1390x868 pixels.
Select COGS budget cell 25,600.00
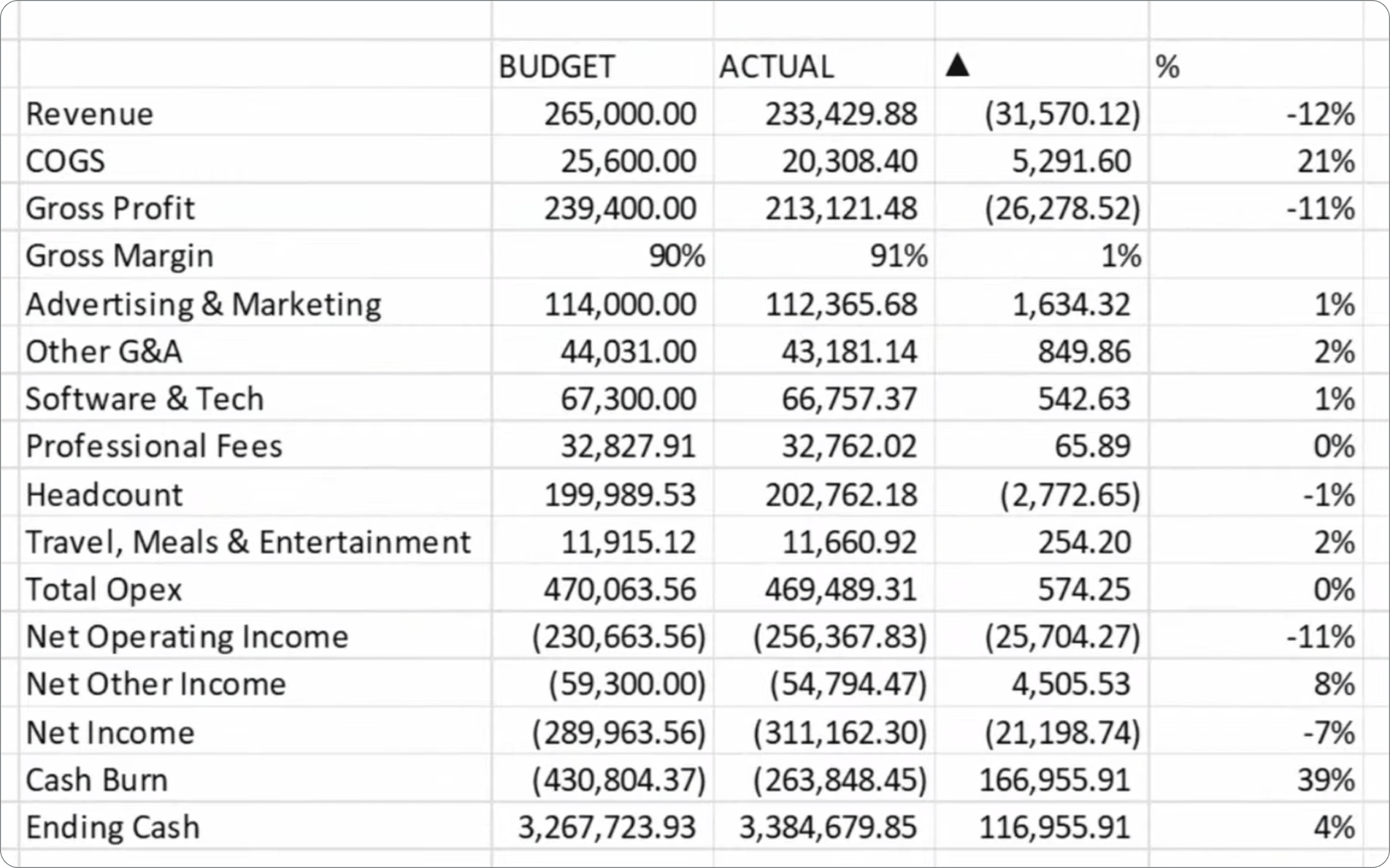[x=628, y=161]
